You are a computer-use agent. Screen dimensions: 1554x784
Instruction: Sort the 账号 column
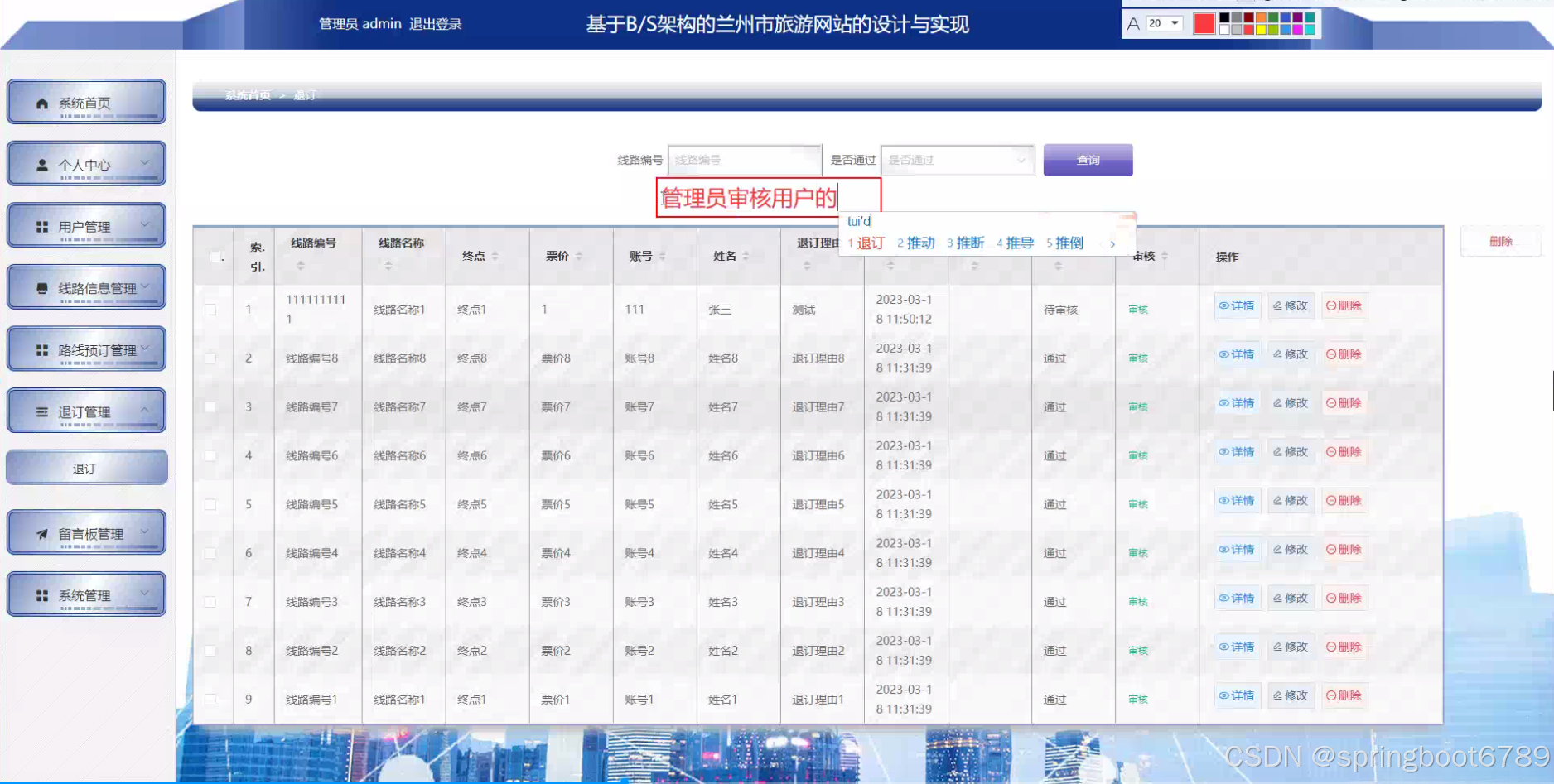click(662, 257)
